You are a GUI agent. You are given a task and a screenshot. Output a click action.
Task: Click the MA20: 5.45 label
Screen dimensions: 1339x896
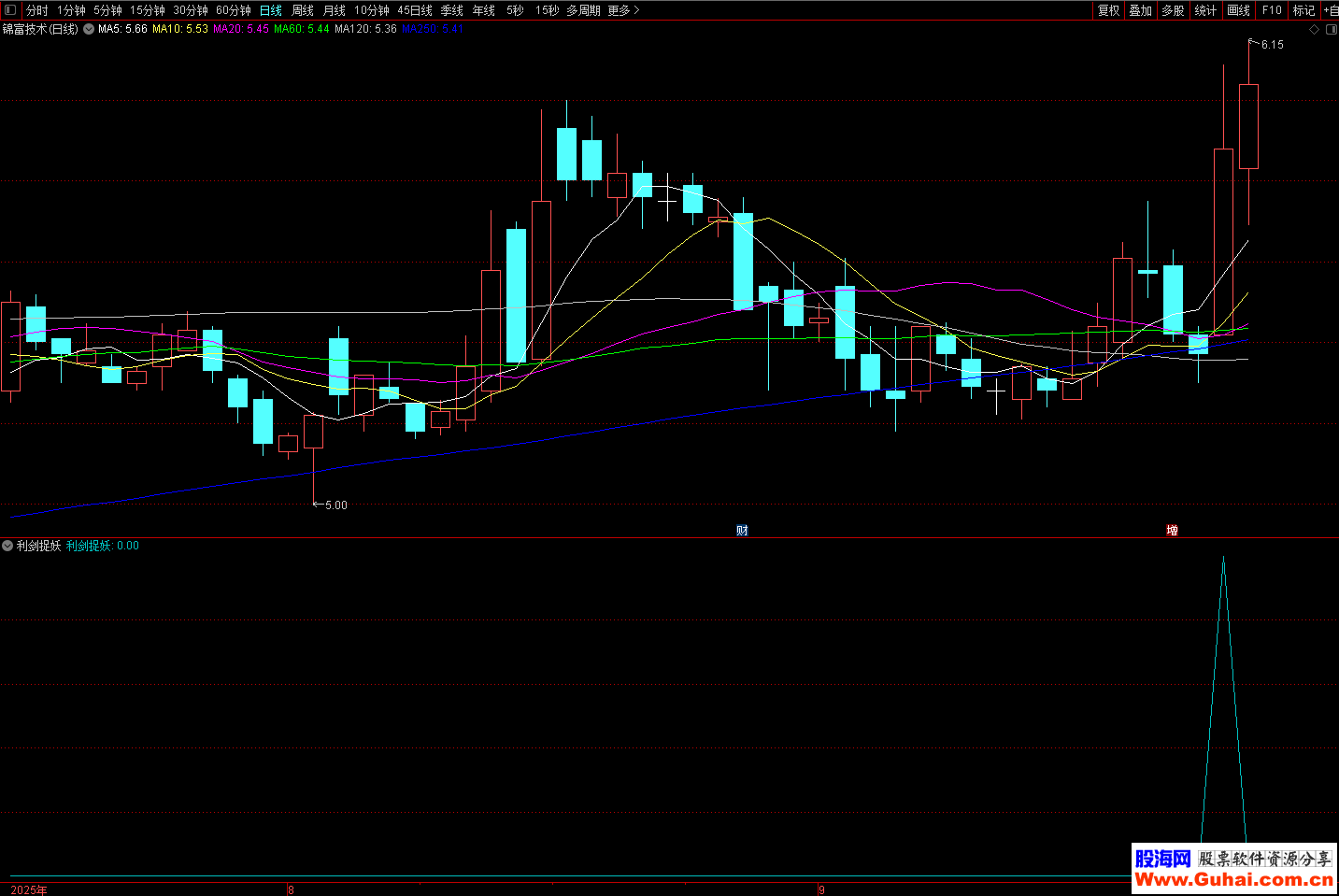coord(241,29)
